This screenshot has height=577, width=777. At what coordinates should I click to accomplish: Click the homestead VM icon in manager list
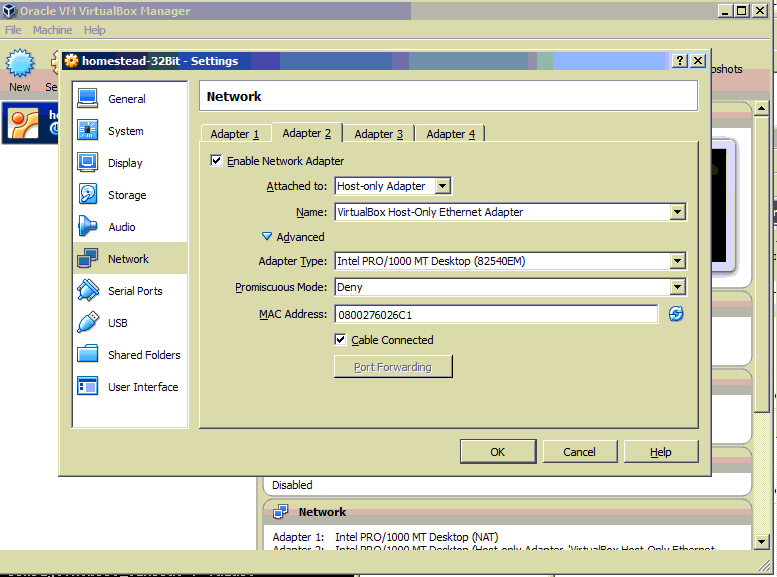25,123
